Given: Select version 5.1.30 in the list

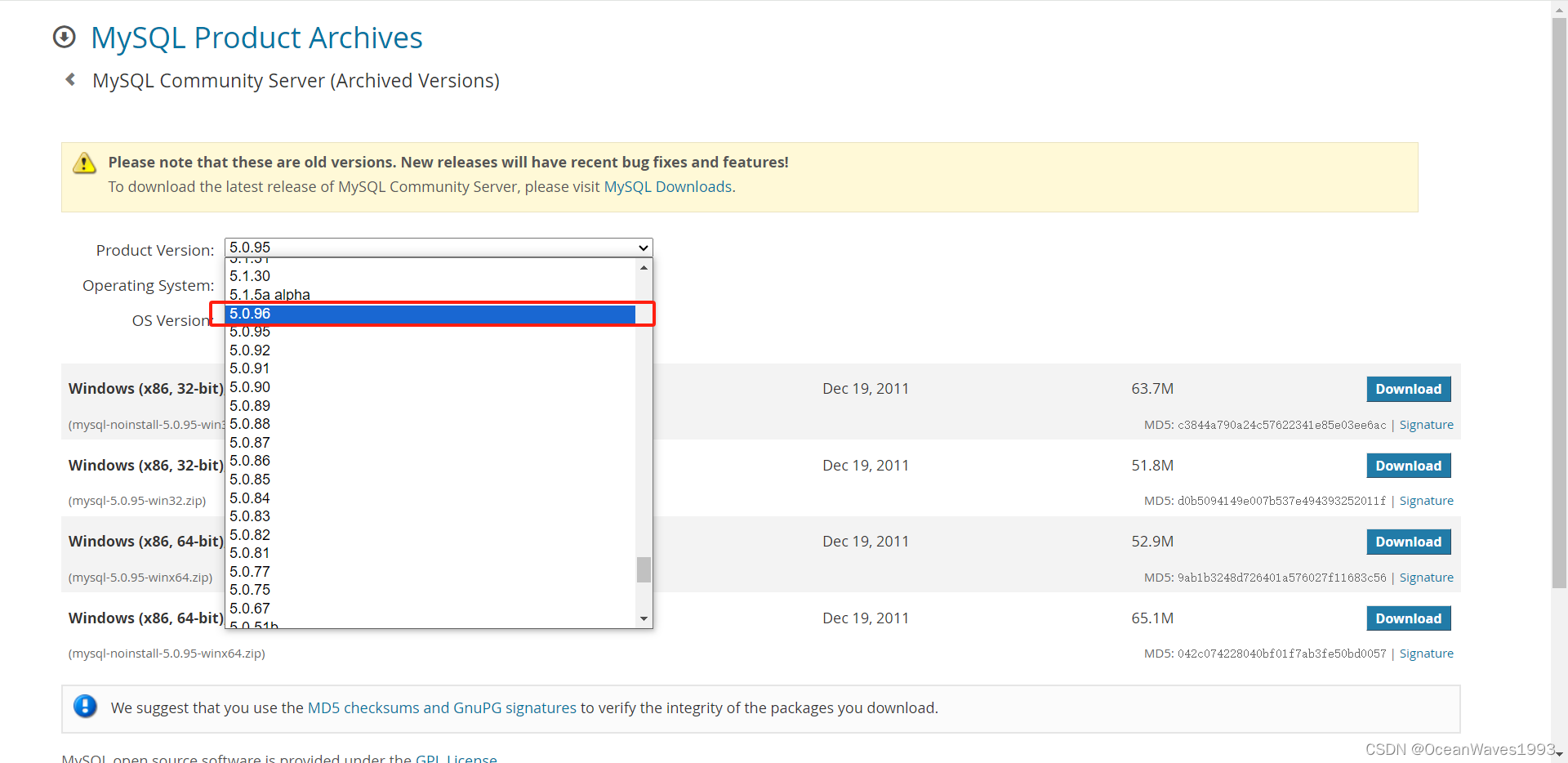Looking at the screenshot, I should [430, 276].
